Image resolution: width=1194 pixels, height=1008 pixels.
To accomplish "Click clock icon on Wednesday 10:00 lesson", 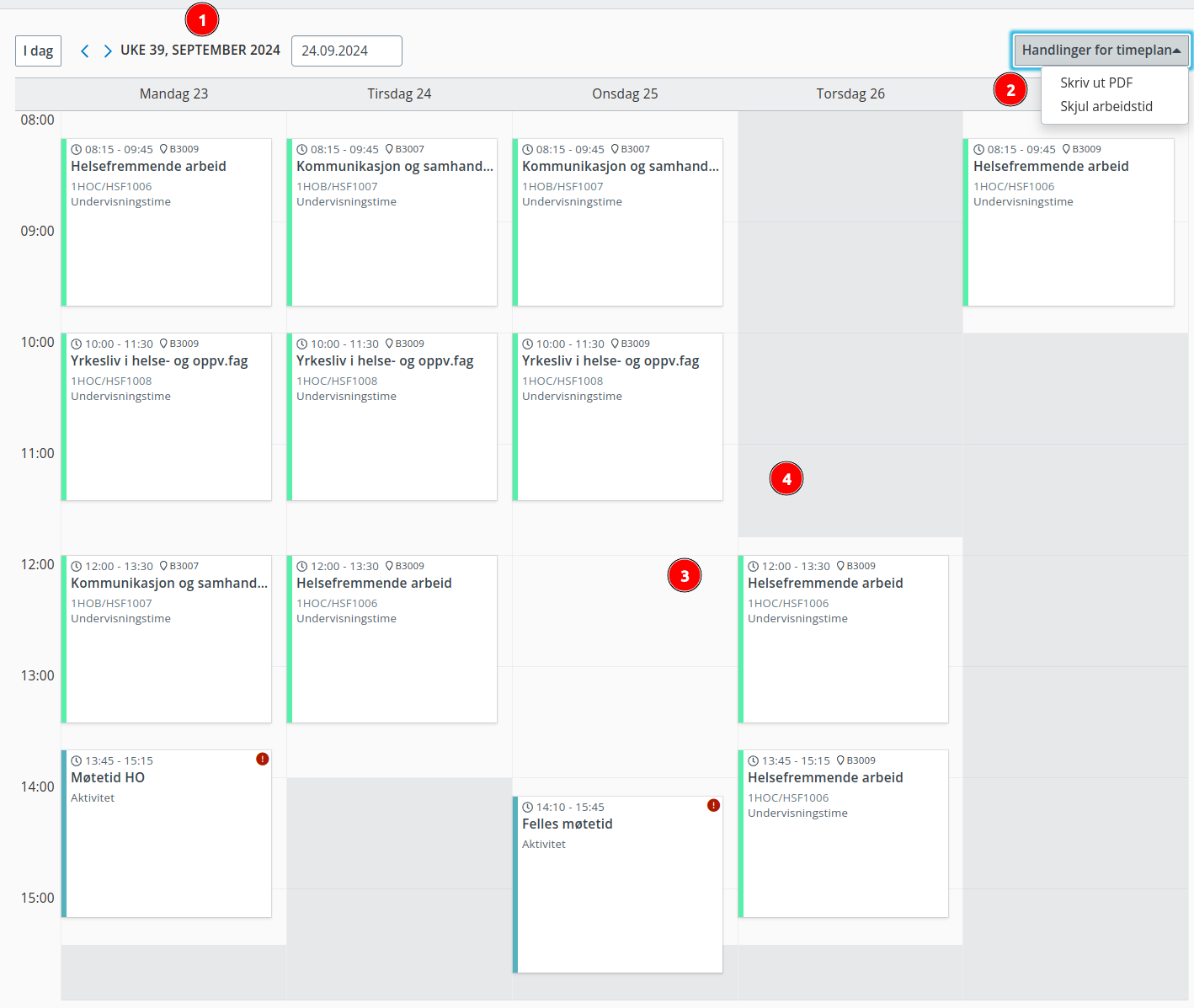I will (527, 344).
